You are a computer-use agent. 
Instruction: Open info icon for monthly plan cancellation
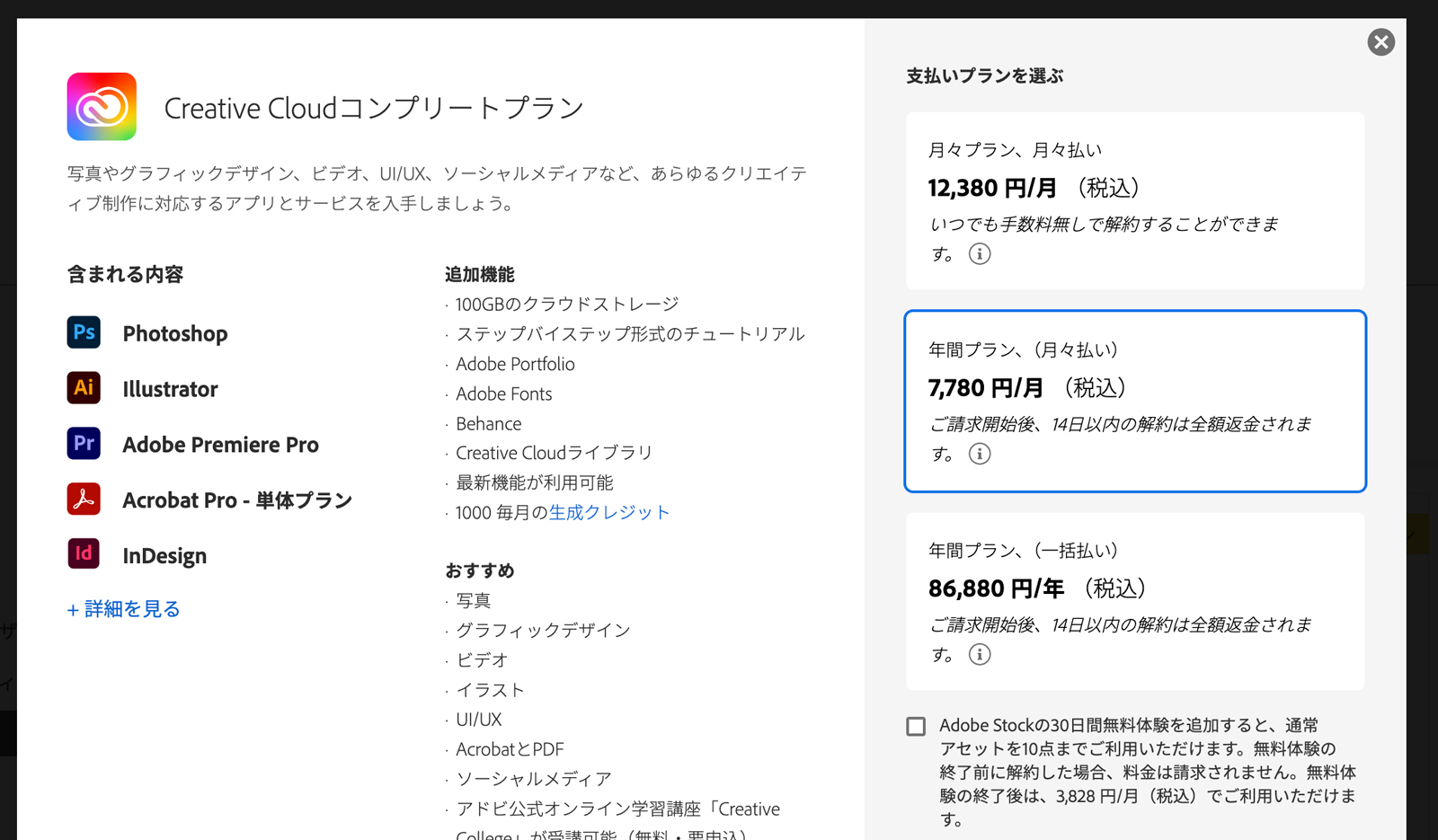tap(980, 254)
